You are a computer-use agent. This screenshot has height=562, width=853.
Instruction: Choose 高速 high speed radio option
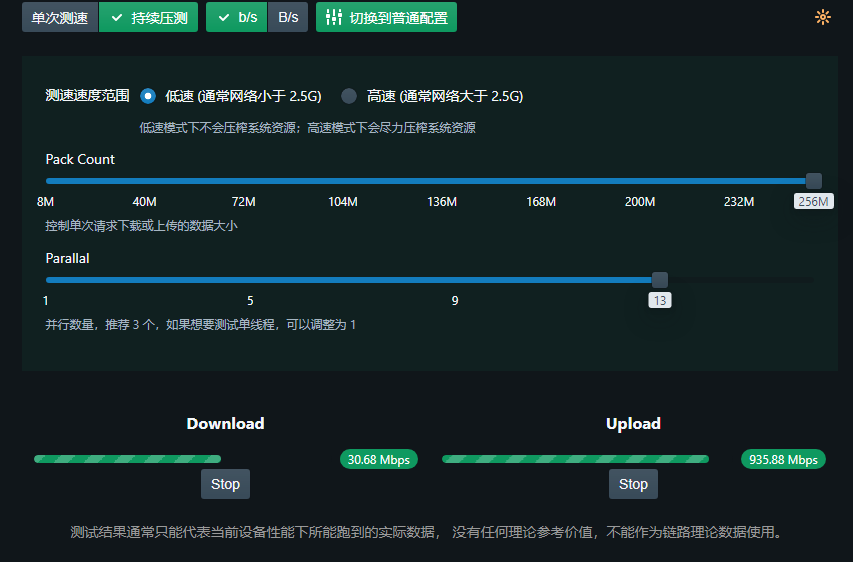tap(349, 96)
